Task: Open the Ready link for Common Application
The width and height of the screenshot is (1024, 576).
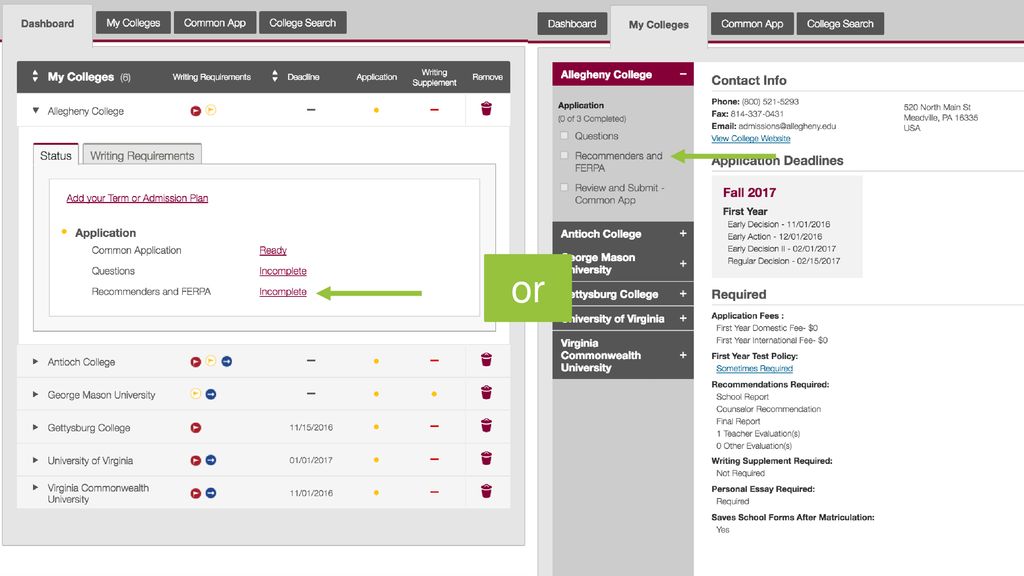Action: (x=273, y=250)
